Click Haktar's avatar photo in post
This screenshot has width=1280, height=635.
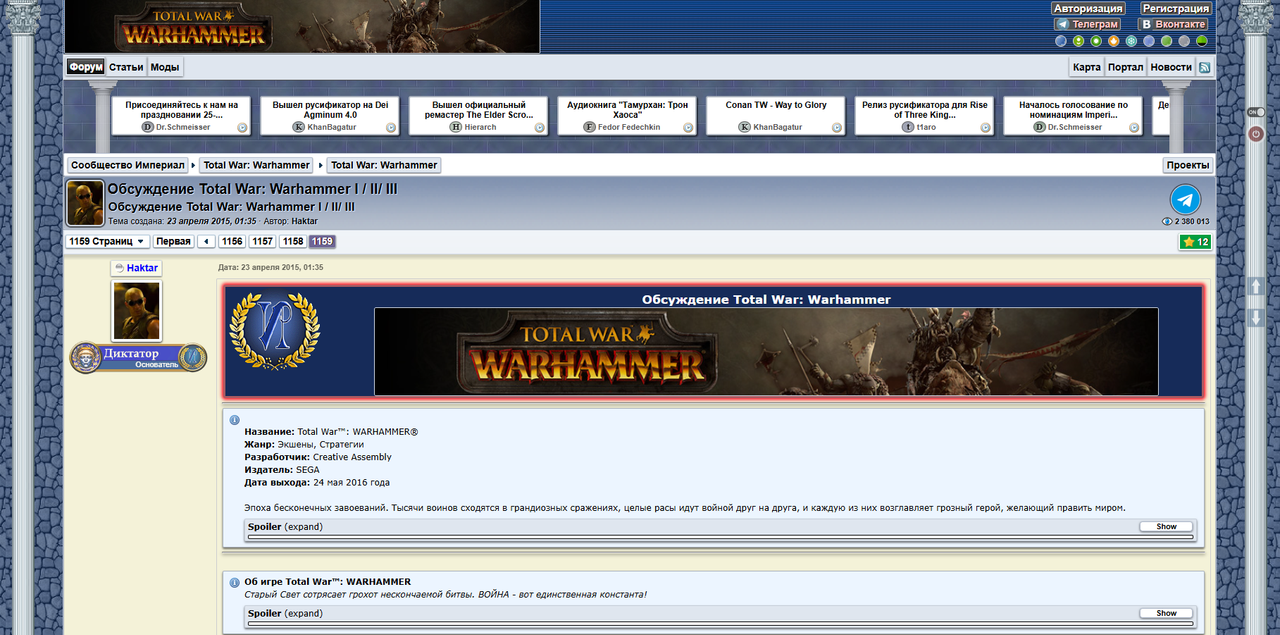136,311
